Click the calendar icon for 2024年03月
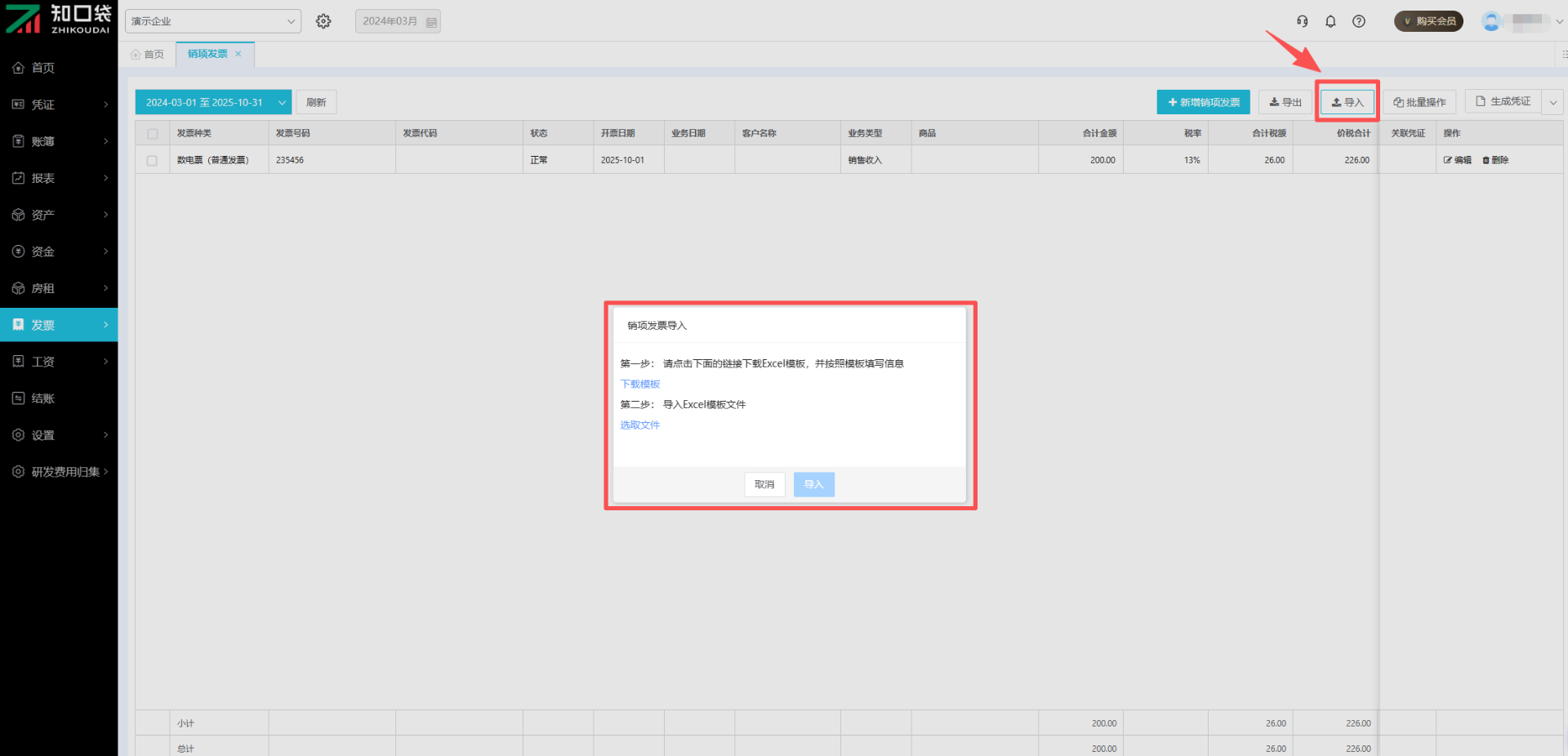 point(431,22)
